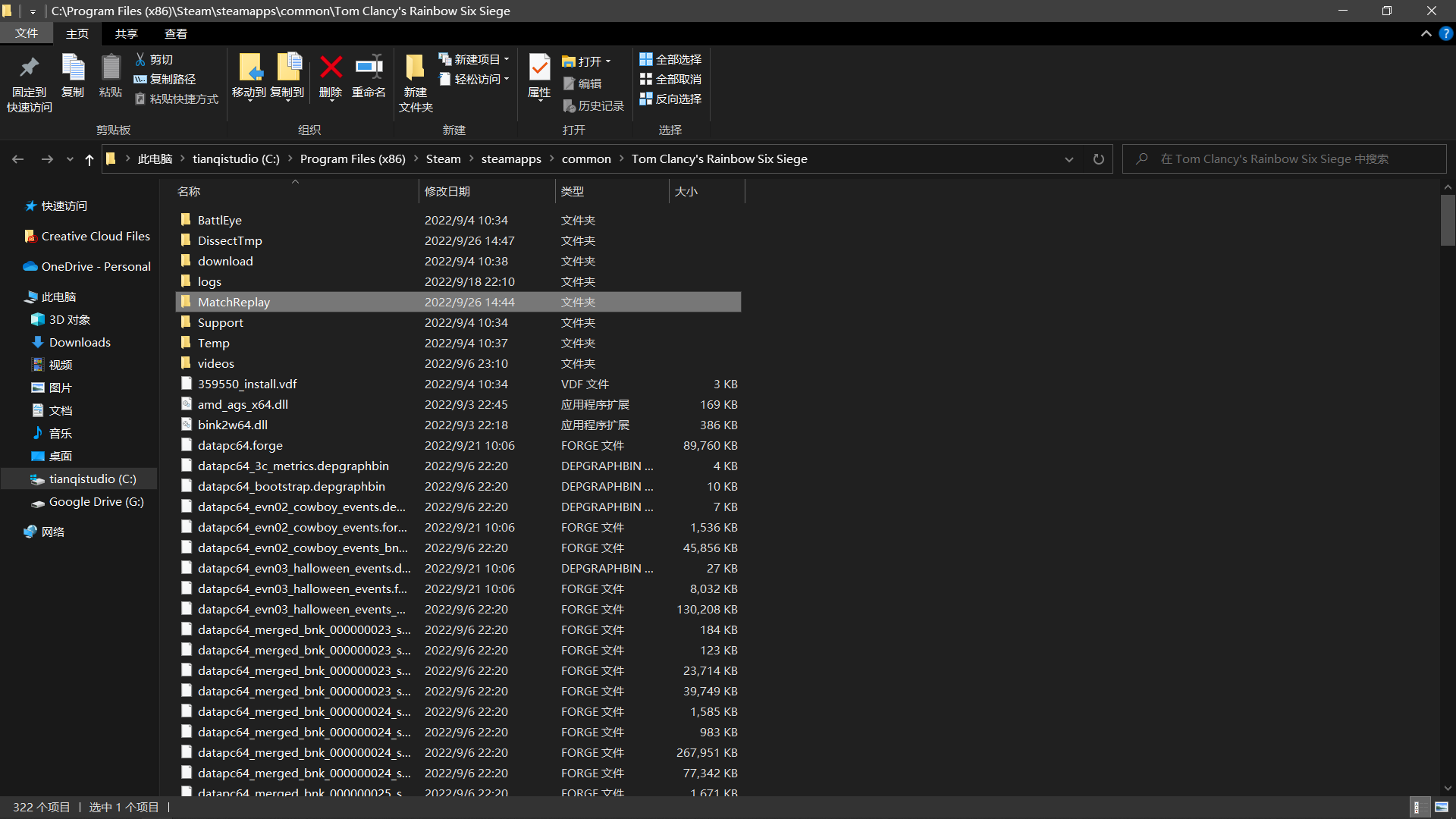Refresh the current folder view
The width and height of the screenshot is (1456, 819).
1098,159
